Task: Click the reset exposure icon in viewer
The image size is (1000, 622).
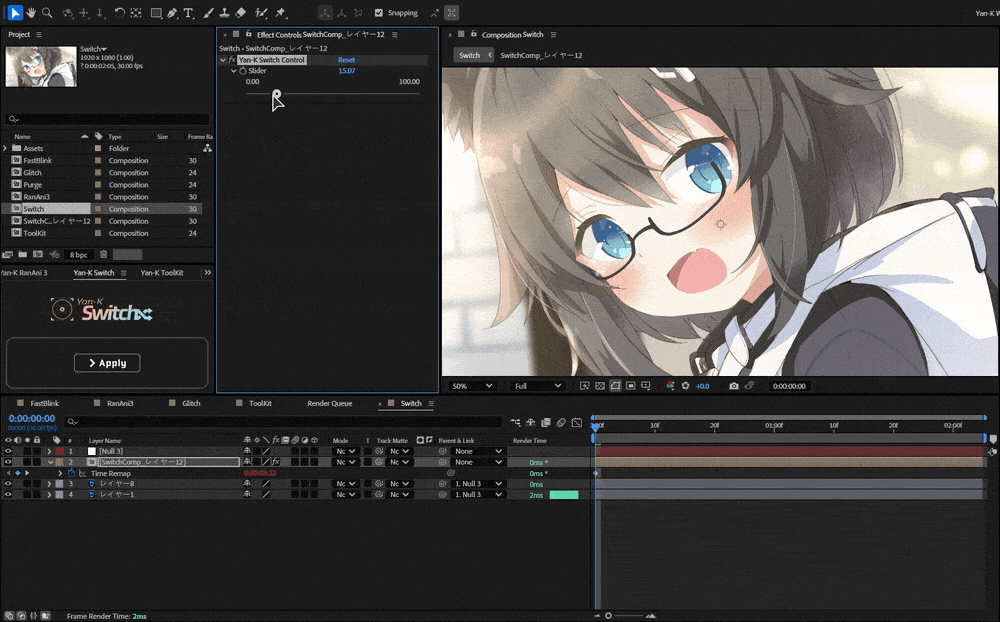Action: pos(686,386)
